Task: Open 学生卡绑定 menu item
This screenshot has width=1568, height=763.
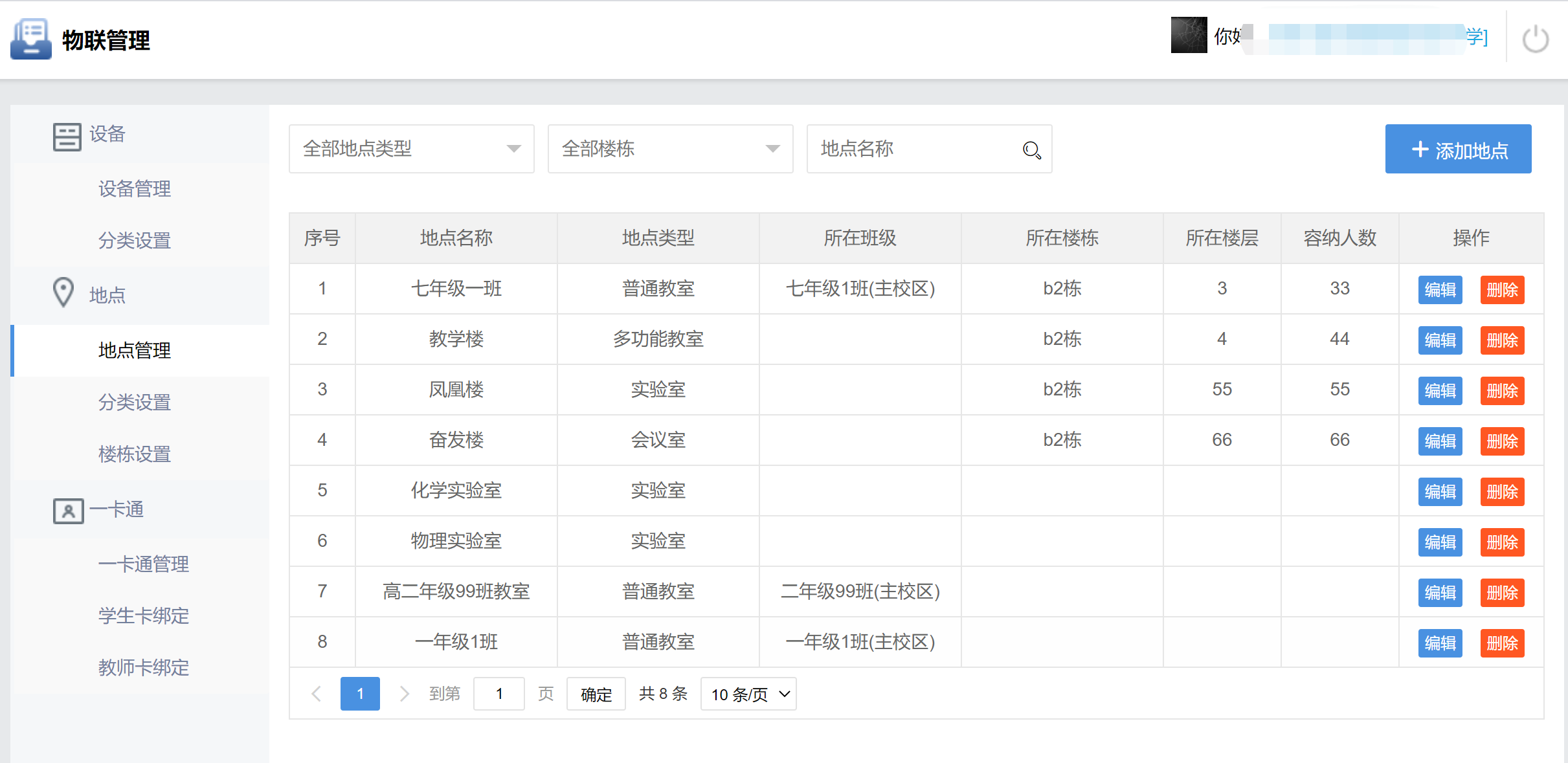Action: tap(144, 615)
